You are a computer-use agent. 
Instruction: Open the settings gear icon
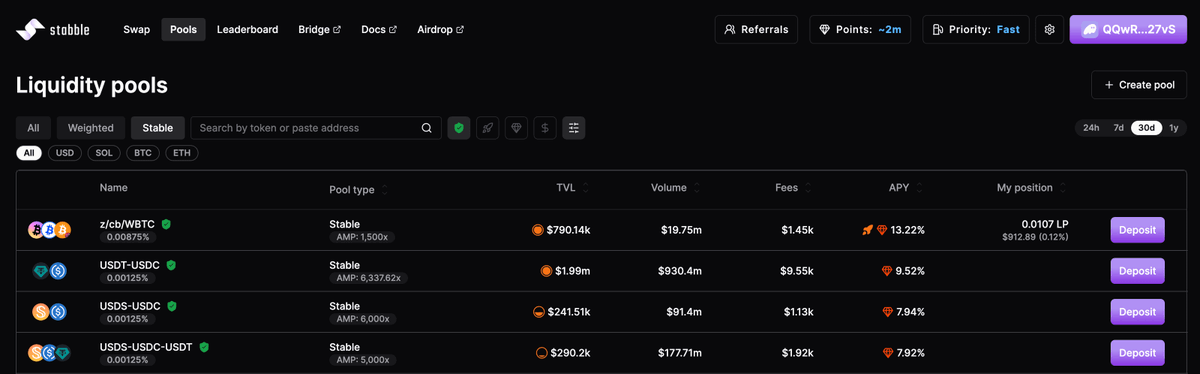tap(1049, 30)
